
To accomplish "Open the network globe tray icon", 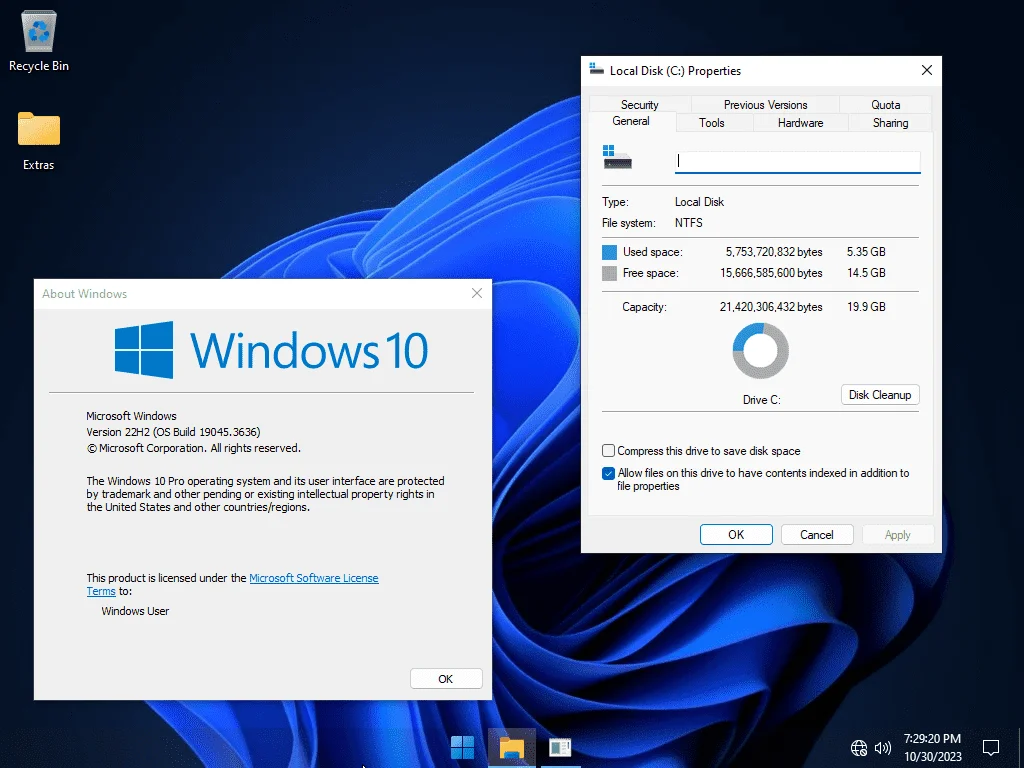I will pos(859,748).
